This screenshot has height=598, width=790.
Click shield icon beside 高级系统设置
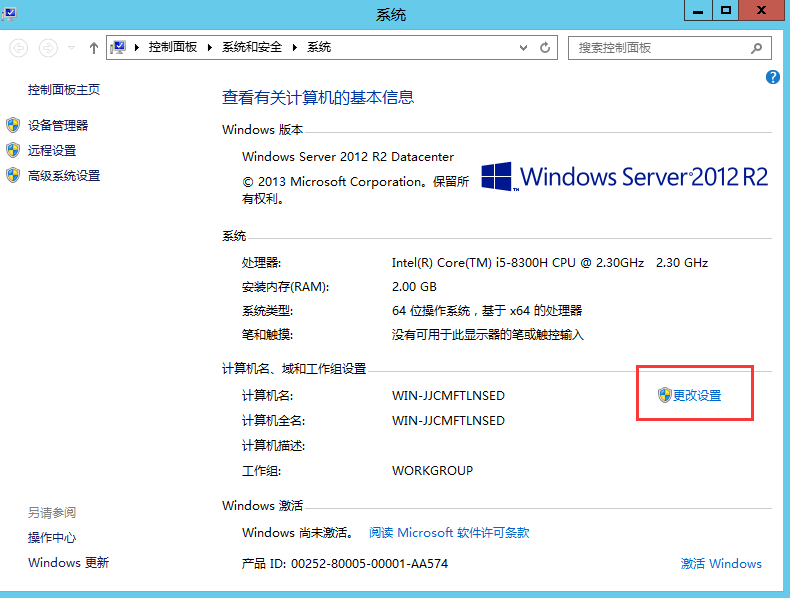tap(13, 175)
